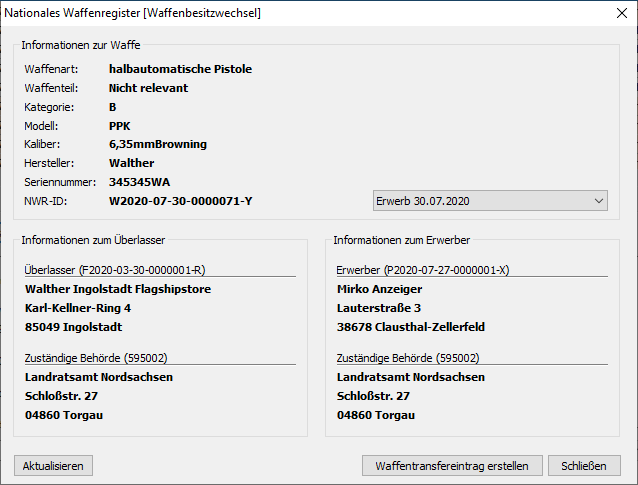Click 38678 Clausthal-Zellerfeld text
This screenshot has height=485, width=638.
(x=409, y=327)
